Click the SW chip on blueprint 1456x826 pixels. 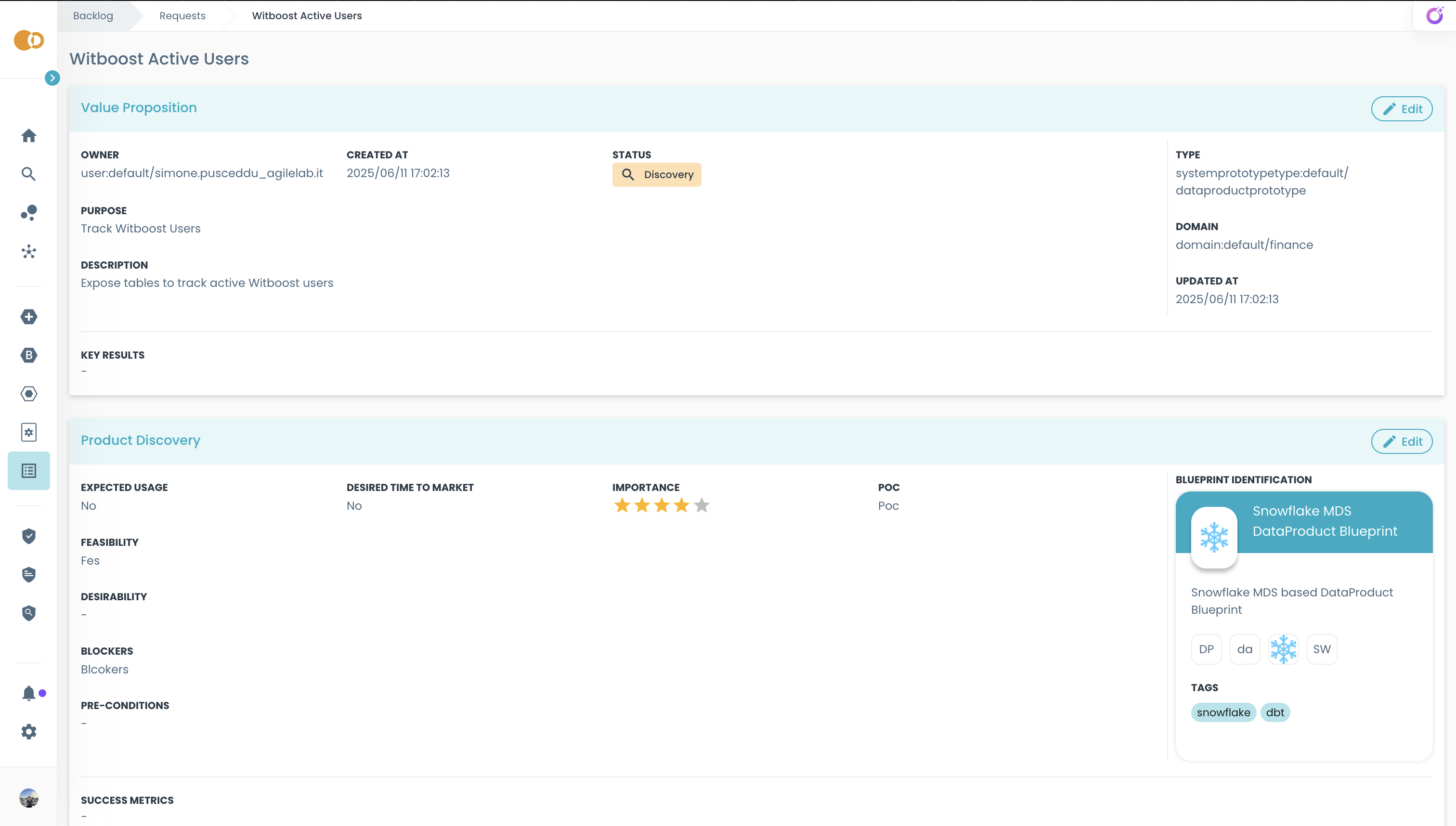pos(1322,649)
